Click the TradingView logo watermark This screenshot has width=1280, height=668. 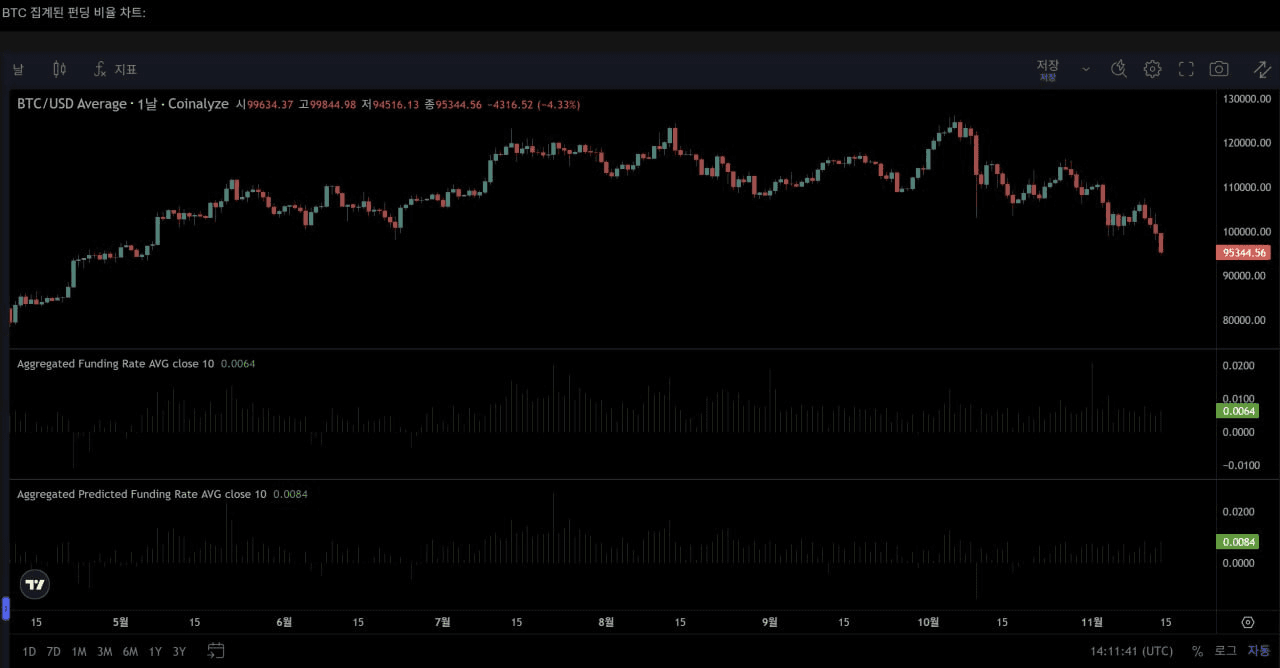34,584
